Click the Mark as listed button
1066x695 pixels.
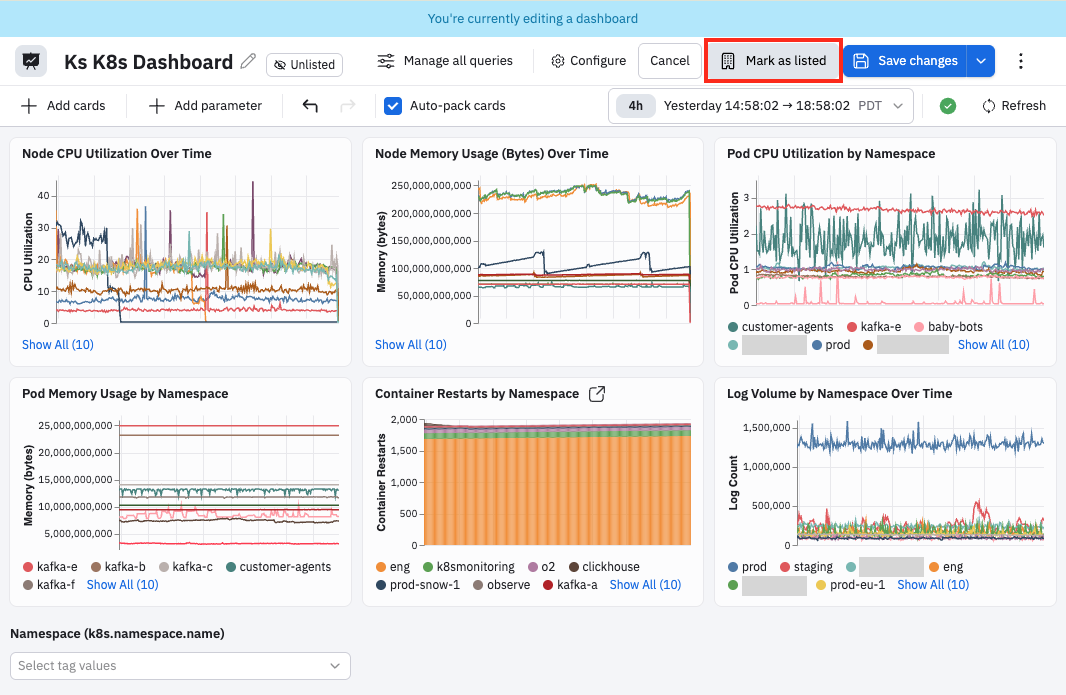(774, 61)
